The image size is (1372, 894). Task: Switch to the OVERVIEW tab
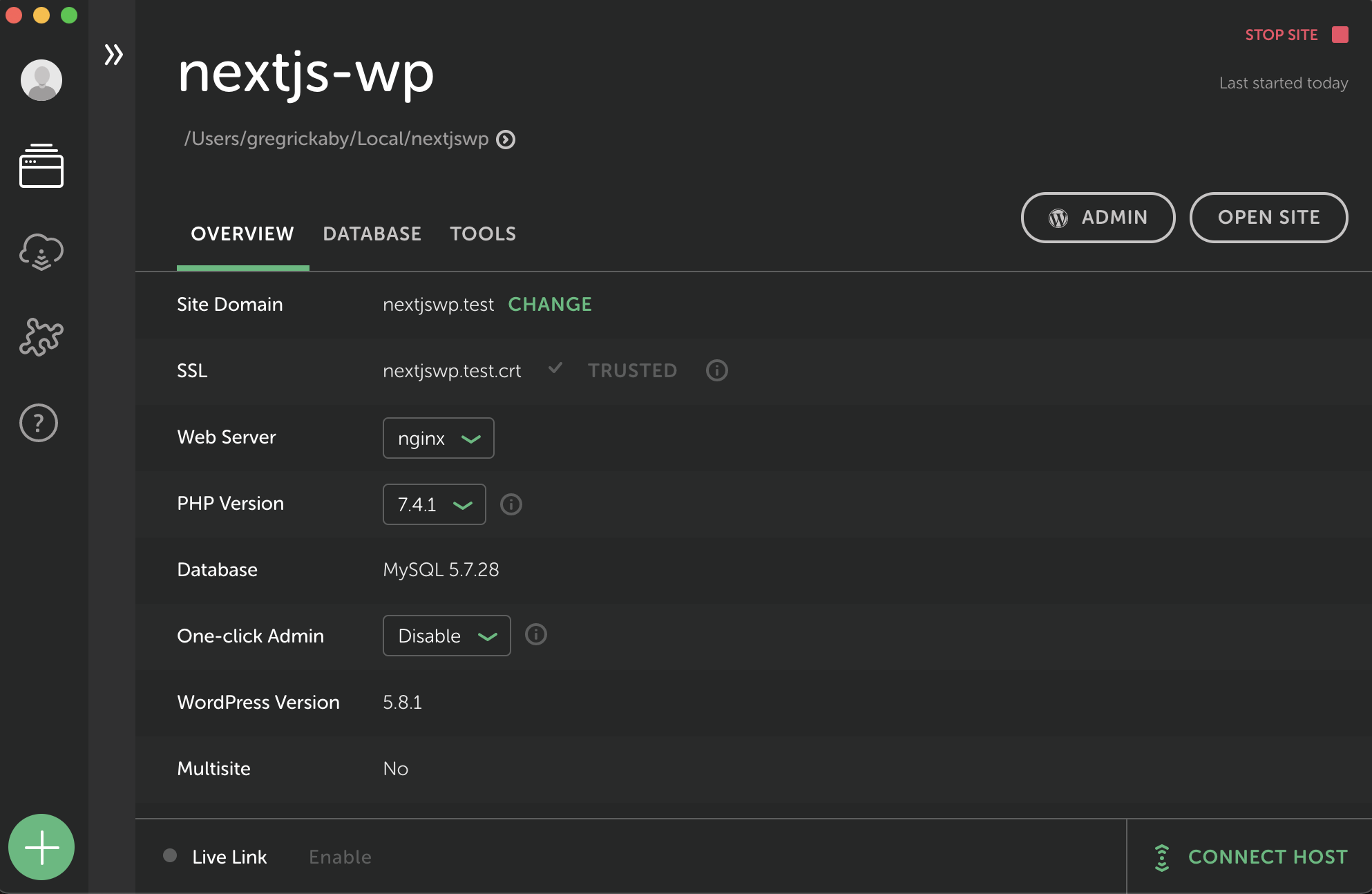(242, 234)
